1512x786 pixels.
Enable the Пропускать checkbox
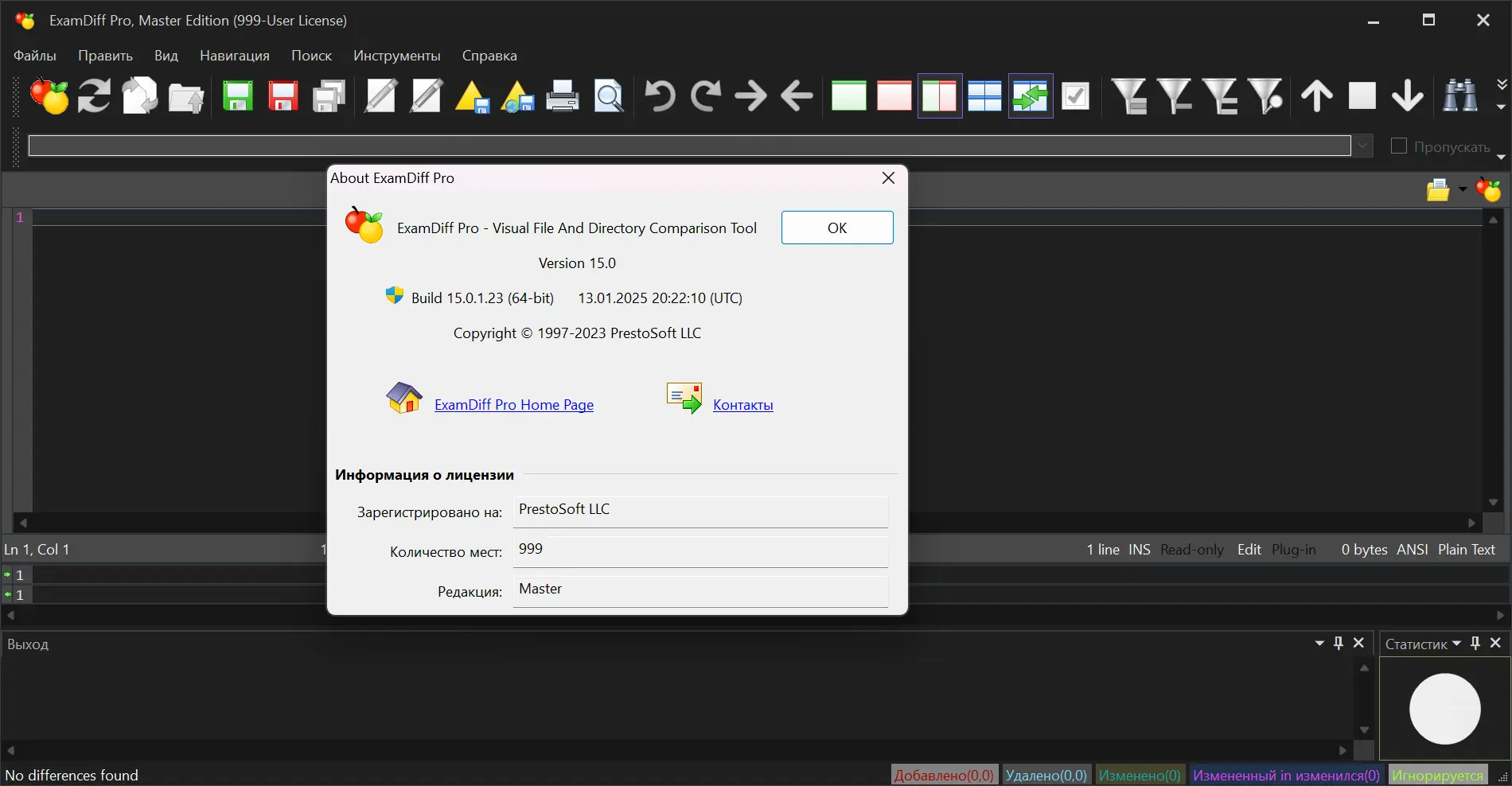click(1398, 146)
